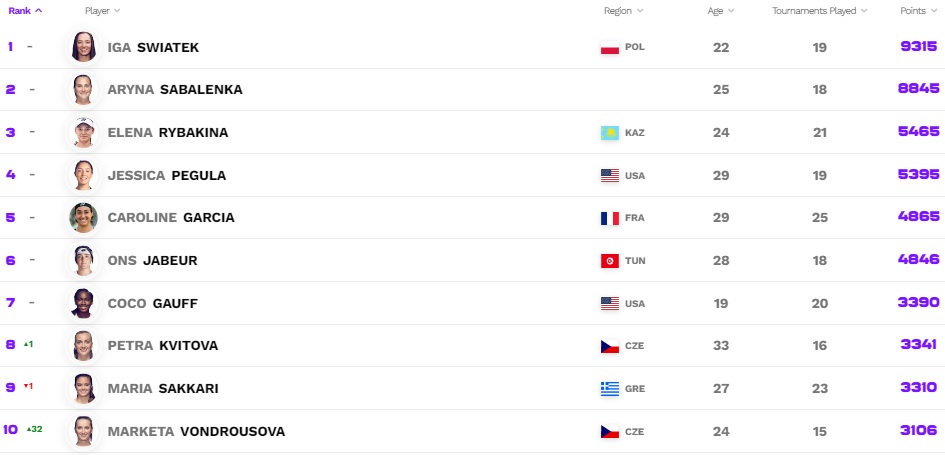The height and width of the screenshot is (455, 945).
Task: Expand the Player column dropdown
Action: pos(102,10)
